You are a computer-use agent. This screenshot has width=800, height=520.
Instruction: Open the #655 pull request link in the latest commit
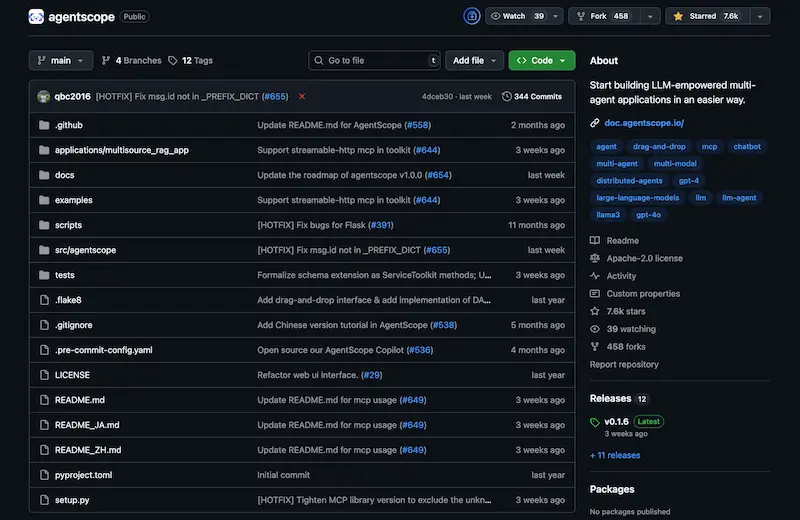pos(275,96)
